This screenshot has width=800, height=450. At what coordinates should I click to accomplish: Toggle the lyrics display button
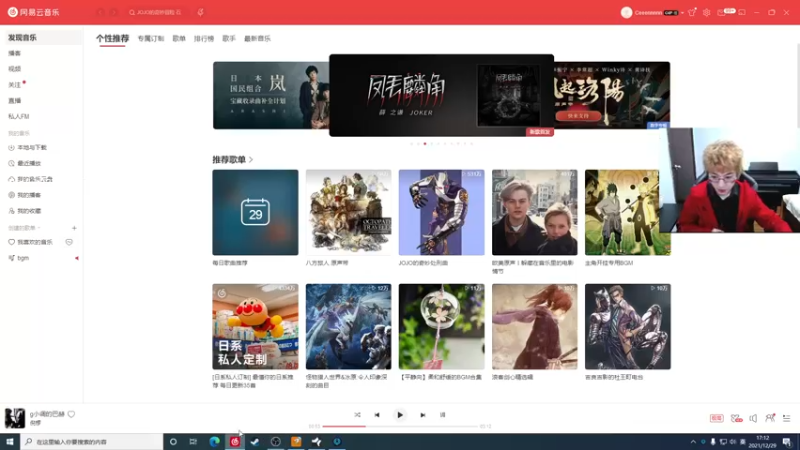(442, 415)
